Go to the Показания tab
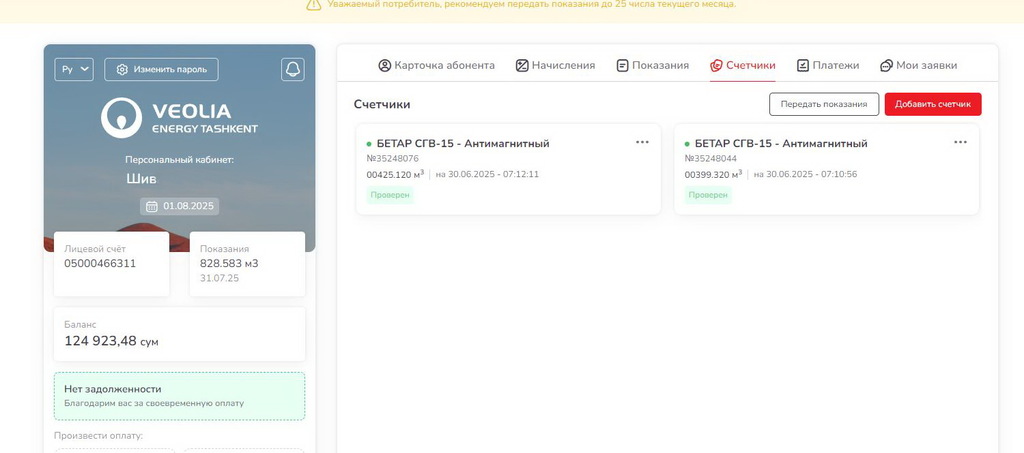This screenshot has width=1024, height=453. point(652,66)
